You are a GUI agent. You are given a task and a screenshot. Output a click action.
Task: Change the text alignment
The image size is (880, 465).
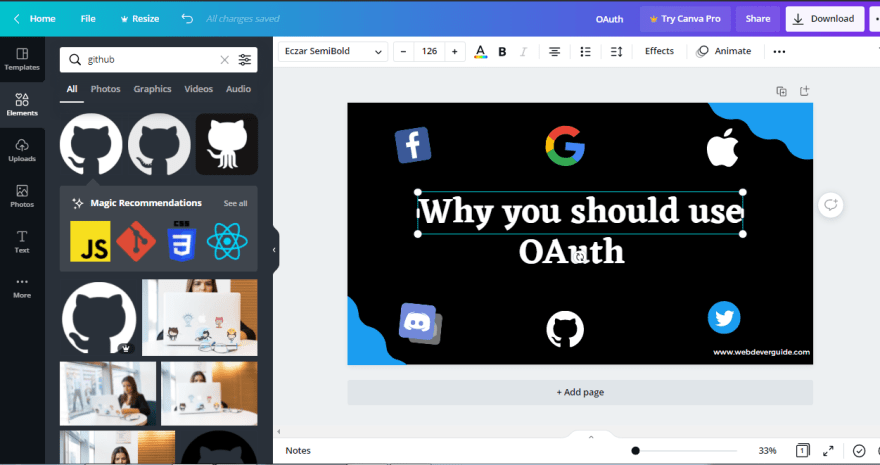click(554, 52)
